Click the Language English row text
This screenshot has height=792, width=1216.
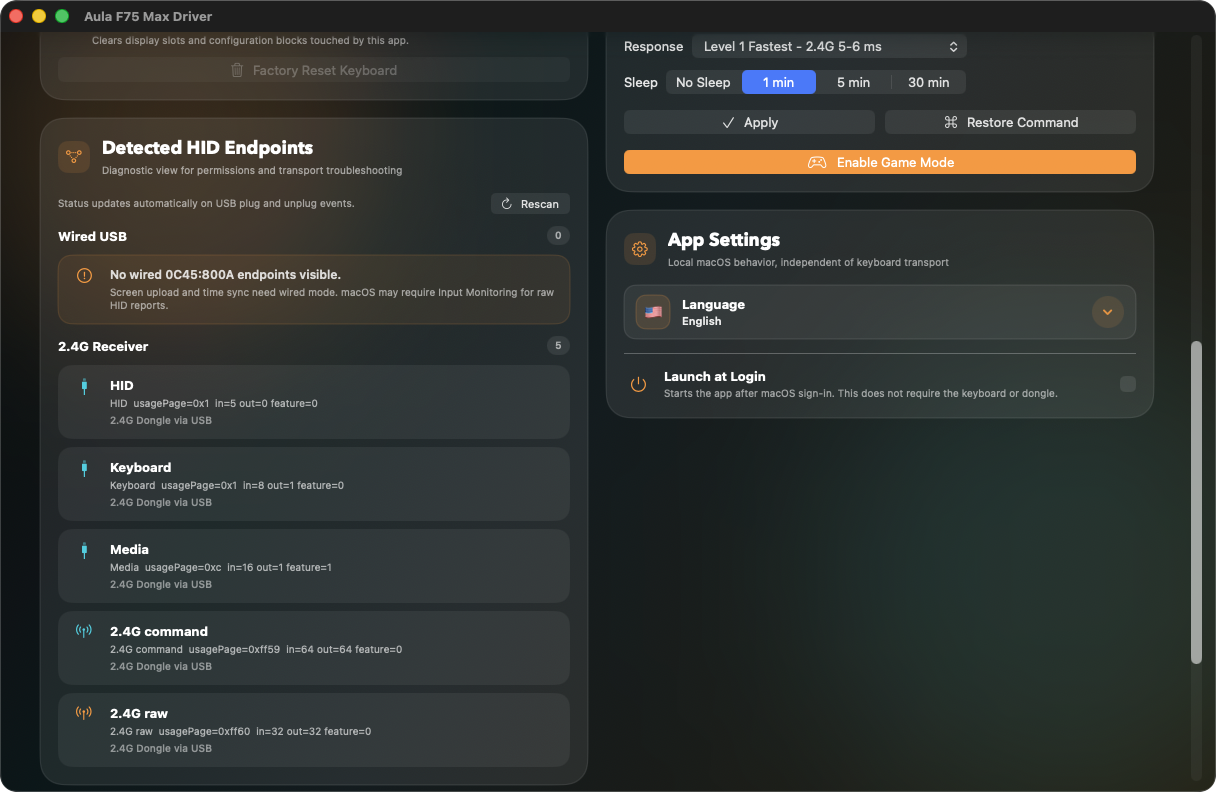click(x=713, y=312)
